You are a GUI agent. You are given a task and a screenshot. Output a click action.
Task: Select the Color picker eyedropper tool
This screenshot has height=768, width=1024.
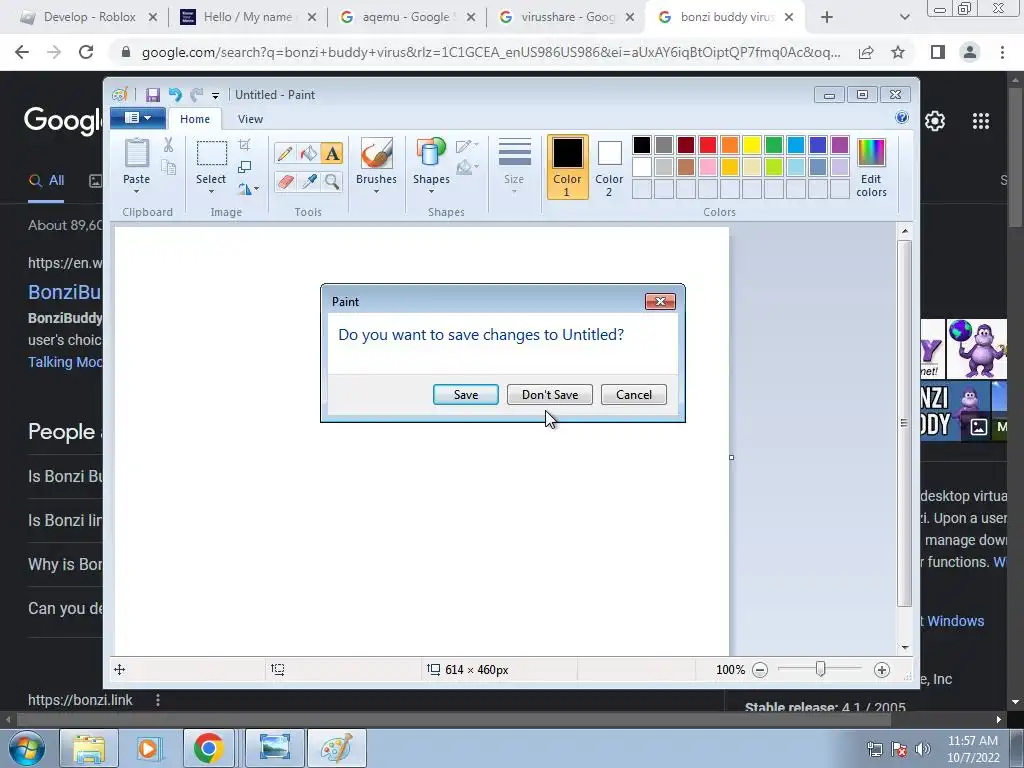[x=308, y=181]
